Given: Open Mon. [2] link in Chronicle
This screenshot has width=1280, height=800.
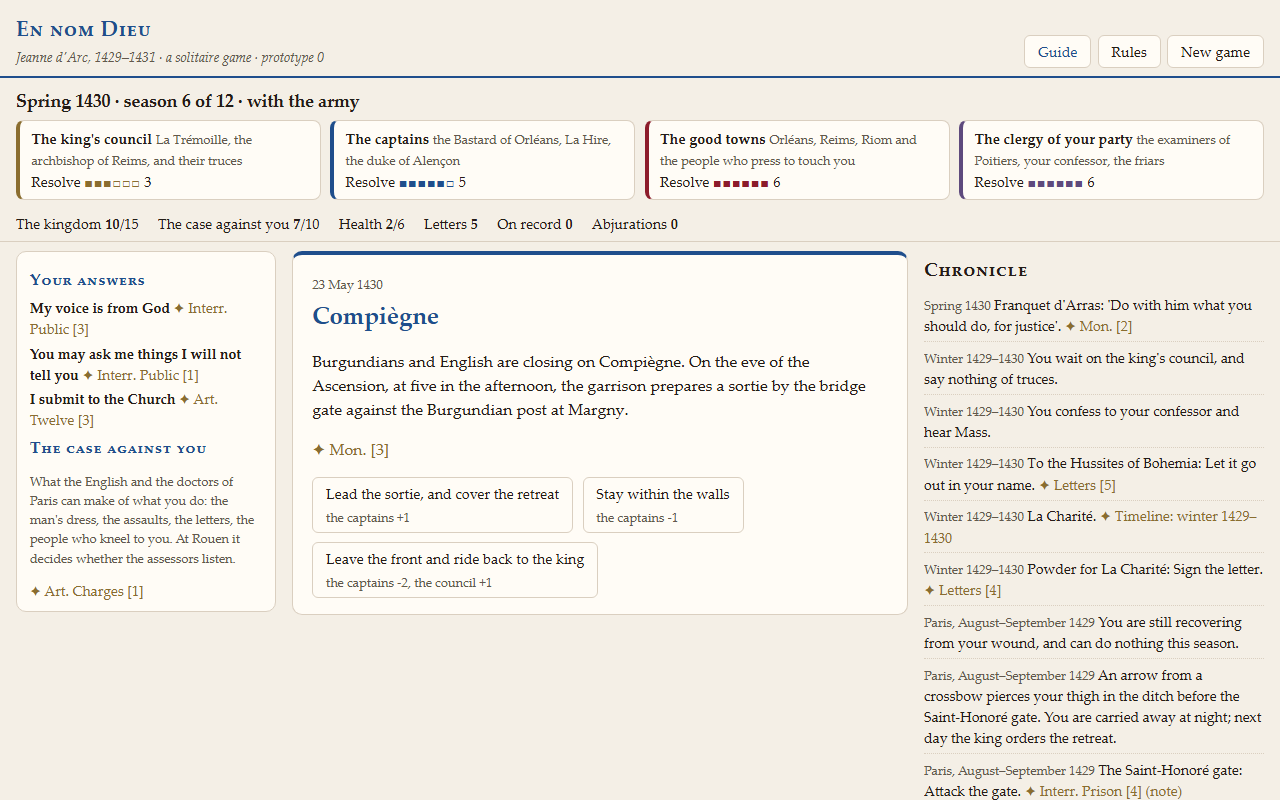Looking at the screenshot, I should (1098, 326).
